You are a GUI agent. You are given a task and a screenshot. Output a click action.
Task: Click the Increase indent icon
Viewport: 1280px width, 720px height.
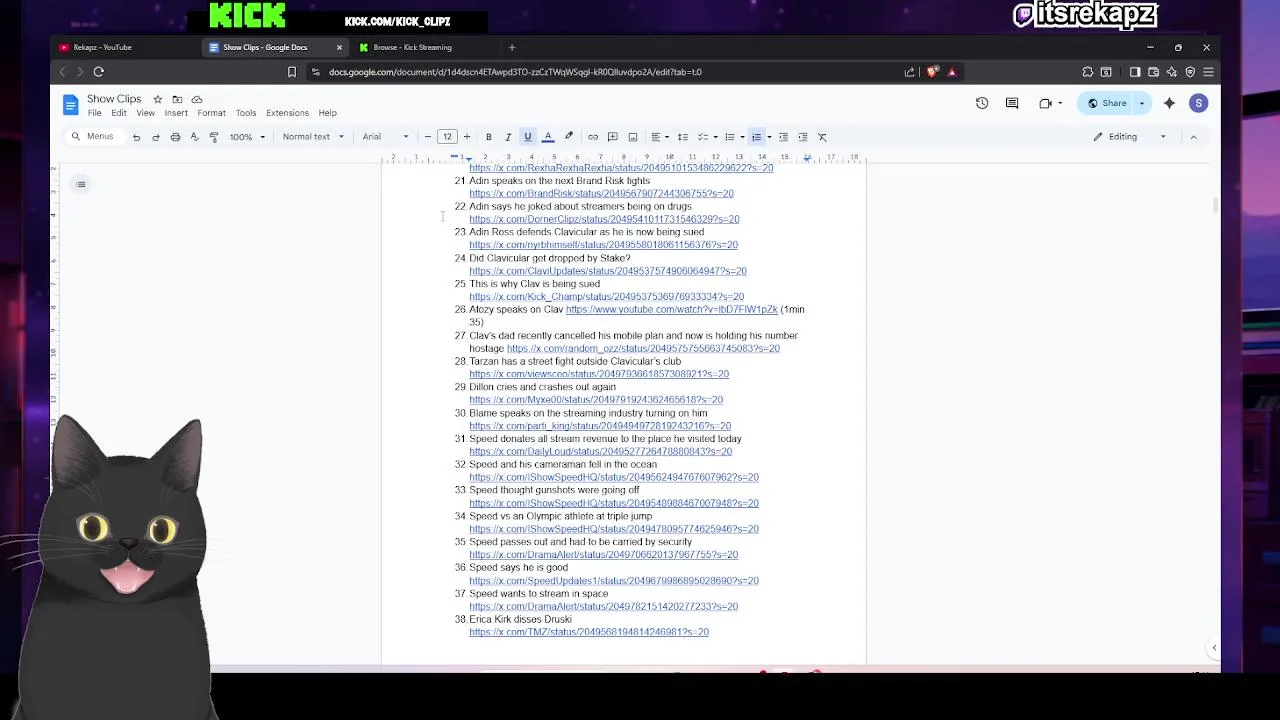click(x=802, y=137)
